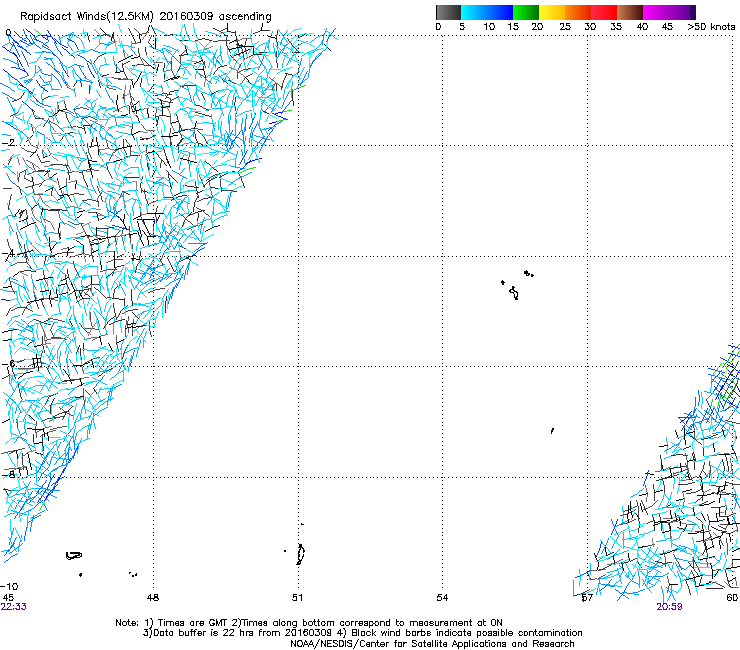Click the "57" longitude label on the bottom axis
This screenshot has height=650, width=740.
(x=587, y=598)
